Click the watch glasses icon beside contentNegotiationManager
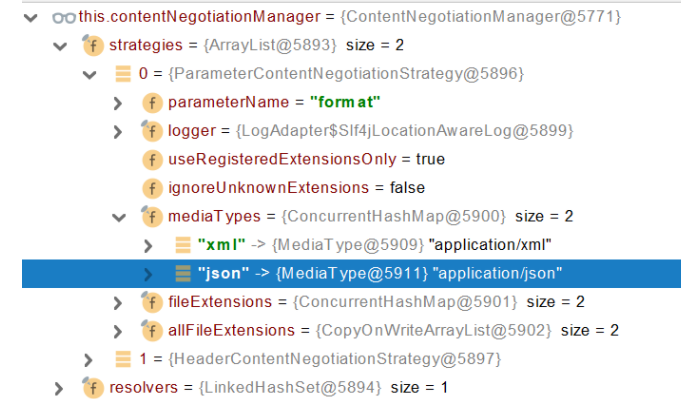Screen dimensions: 681x399 [64, 18]
